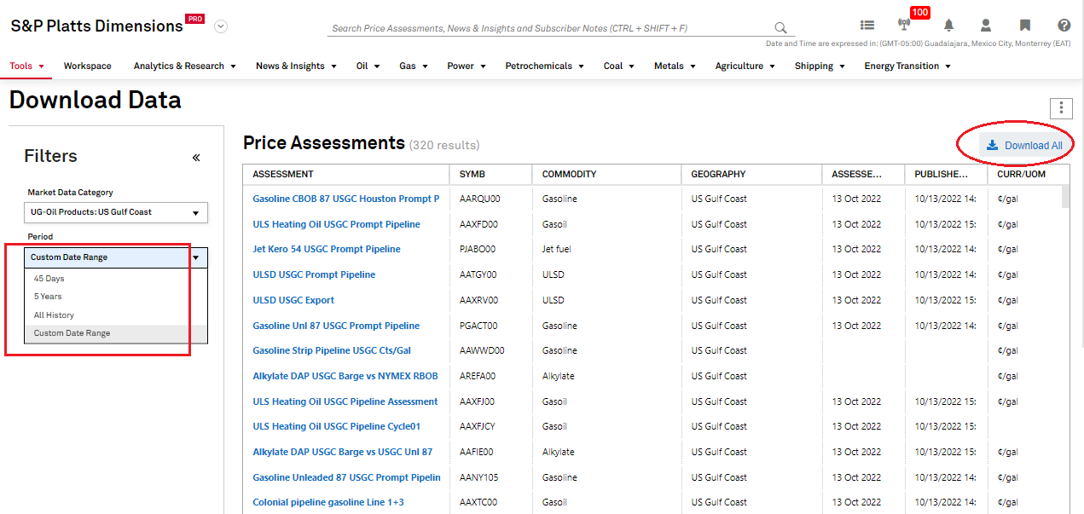
Task: Expand the News & Insights menu
Action: point(296,66)
